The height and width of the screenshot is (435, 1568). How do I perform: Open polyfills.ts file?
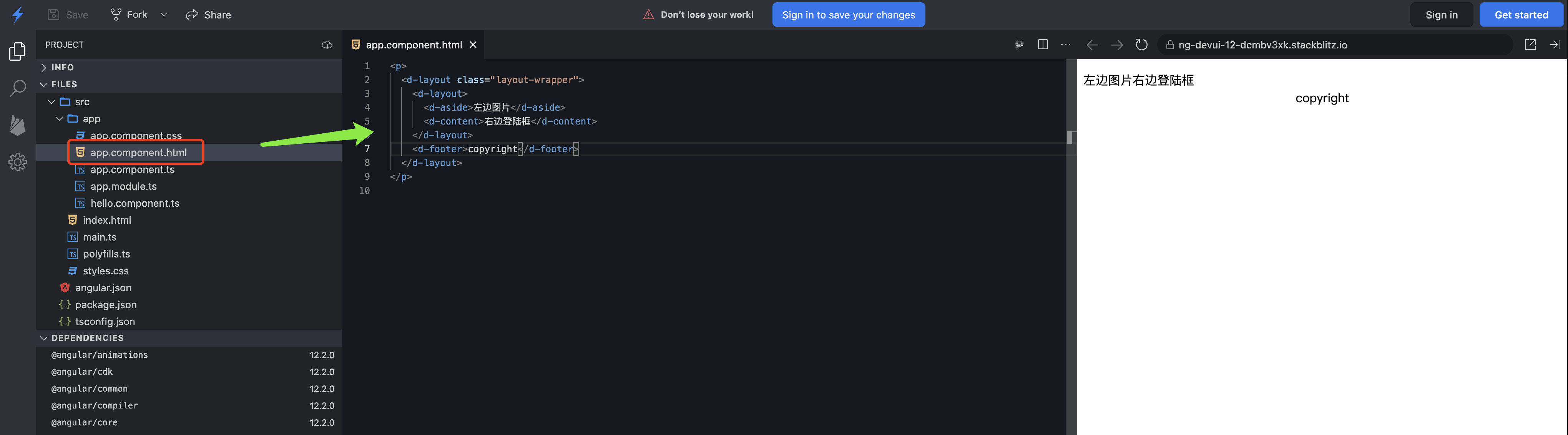pos(189,254)
